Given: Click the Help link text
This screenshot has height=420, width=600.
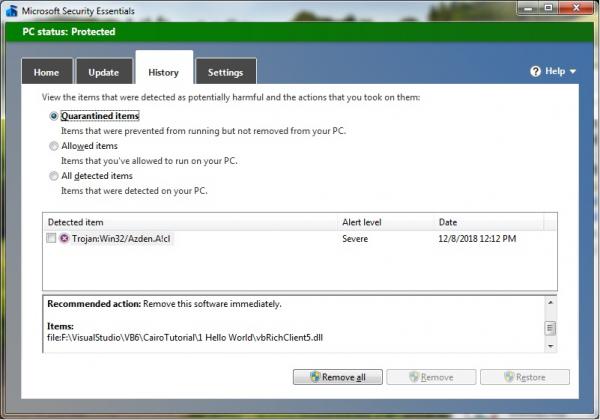Looking at the screenshot, I should (555, 71).
